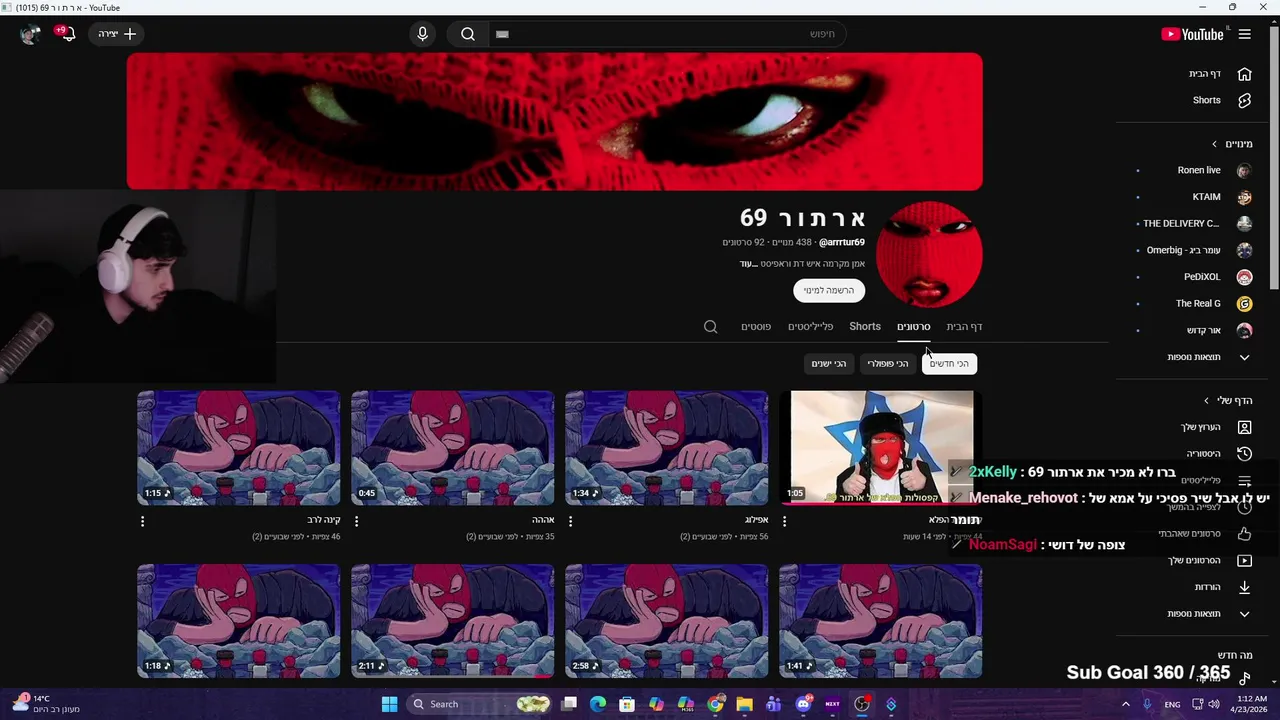Start voice search with the microphone icon
This screenshot has width=1280, height=720.
pos(422,34)
